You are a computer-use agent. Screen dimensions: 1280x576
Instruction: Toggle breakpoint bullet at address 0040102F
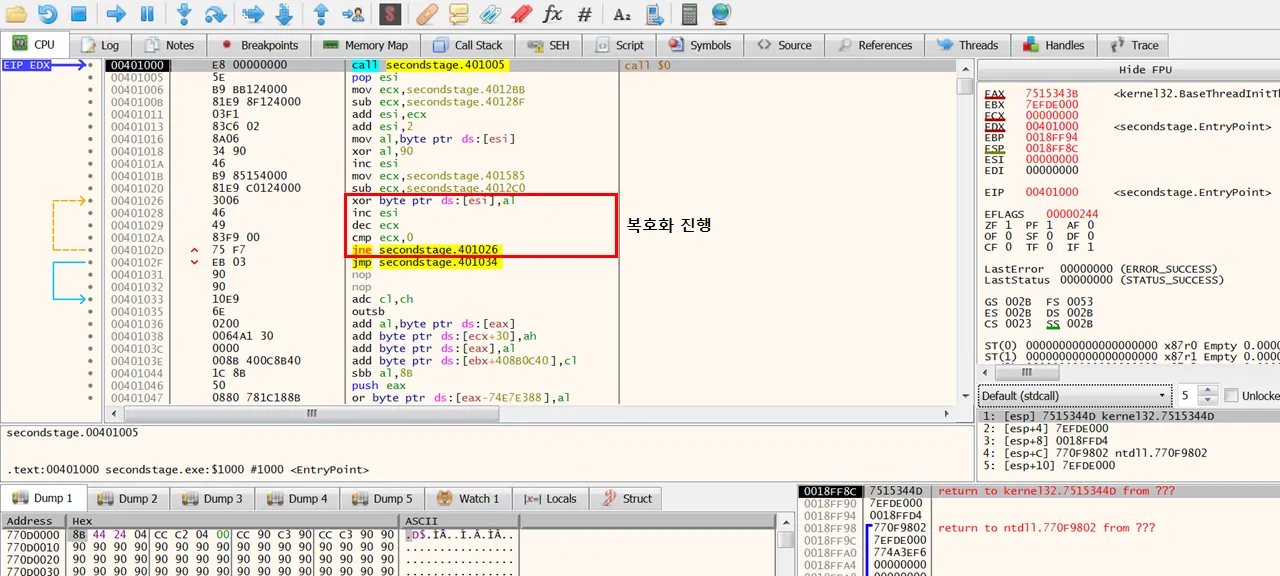click(x=91, y=262)
